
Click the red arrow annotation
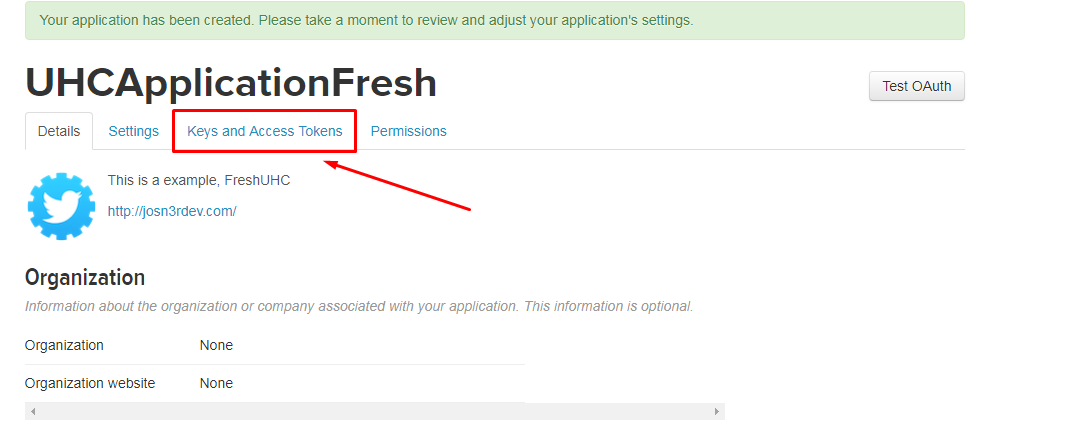398,185
